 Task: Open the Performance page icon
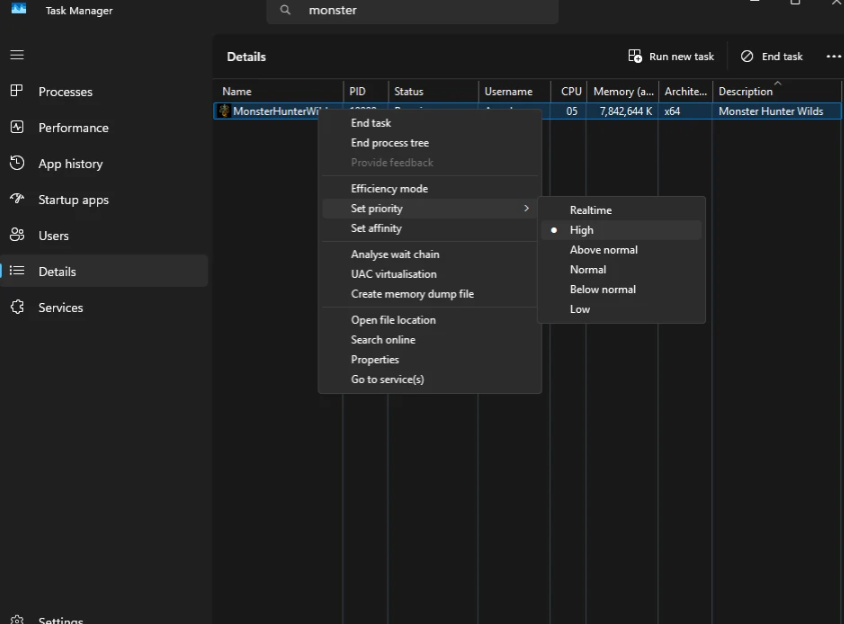[x=17, y=127]
